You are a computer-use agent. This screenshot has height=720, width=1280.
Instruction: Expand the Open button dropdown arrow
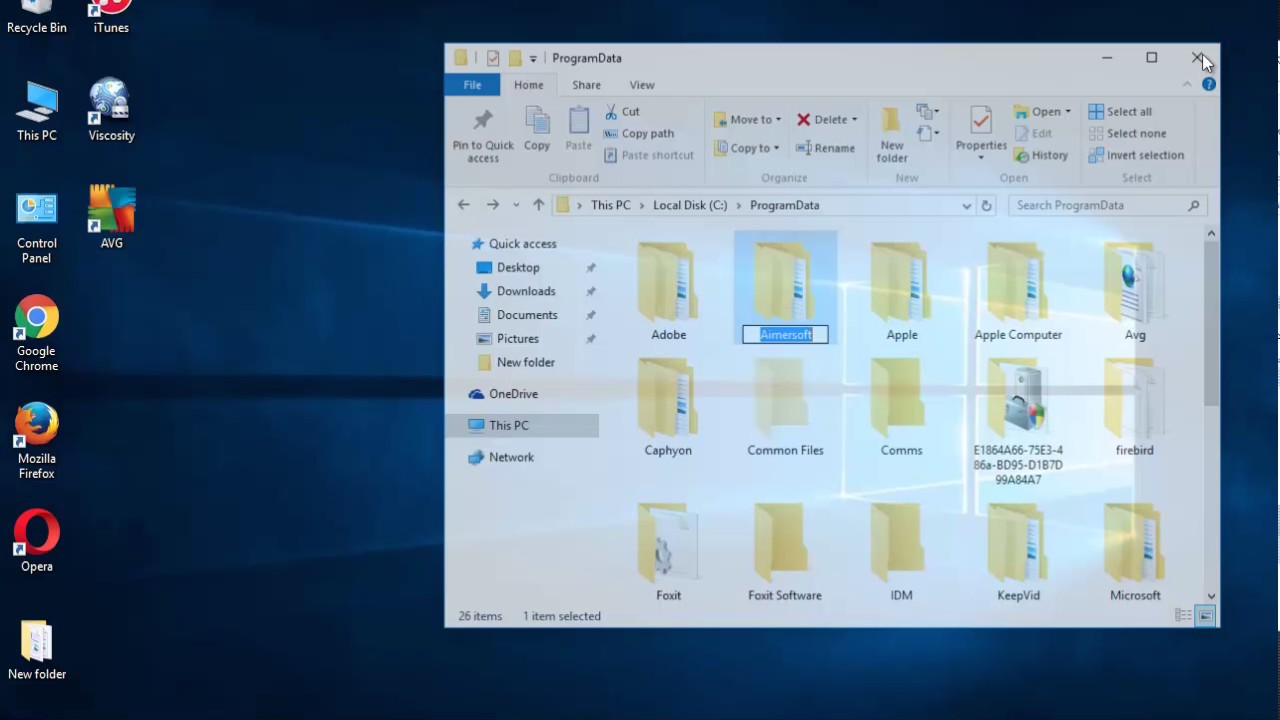pos(1068,112)
